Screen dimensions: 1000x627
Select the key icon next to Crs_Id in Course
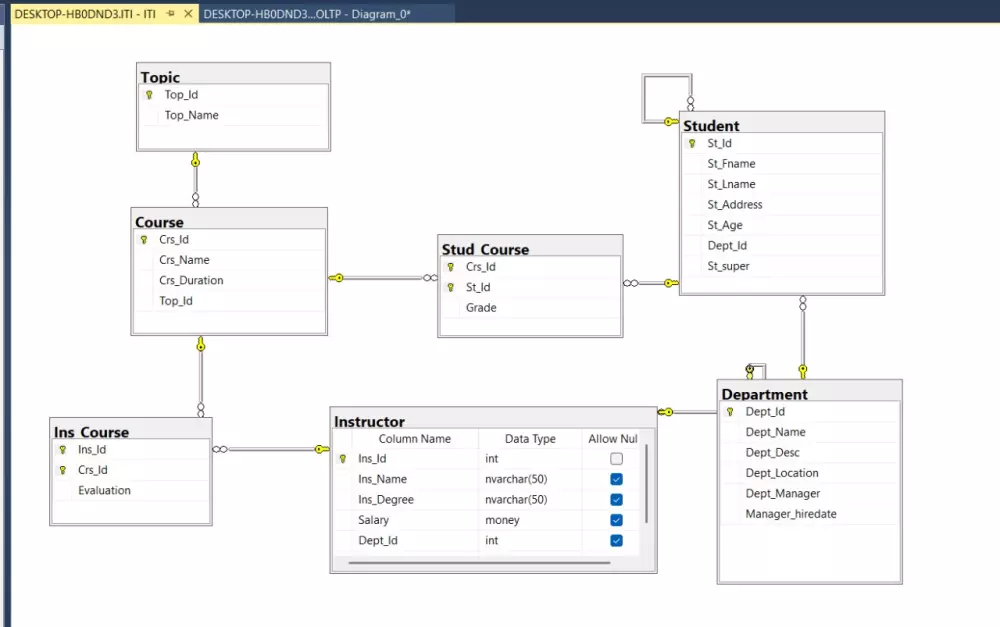[143, 239]
